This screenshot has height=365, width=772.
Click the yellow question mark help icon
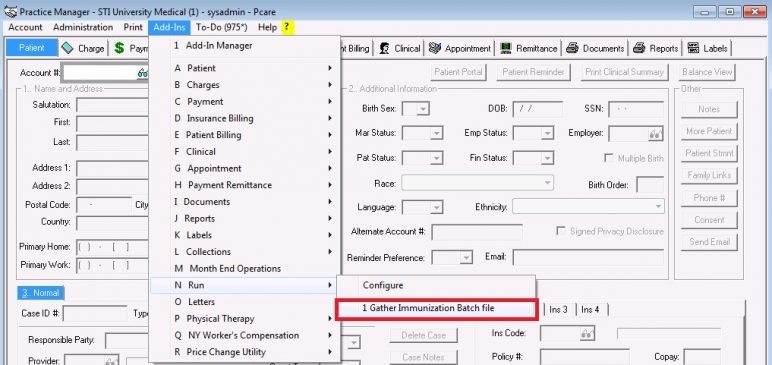287,28
